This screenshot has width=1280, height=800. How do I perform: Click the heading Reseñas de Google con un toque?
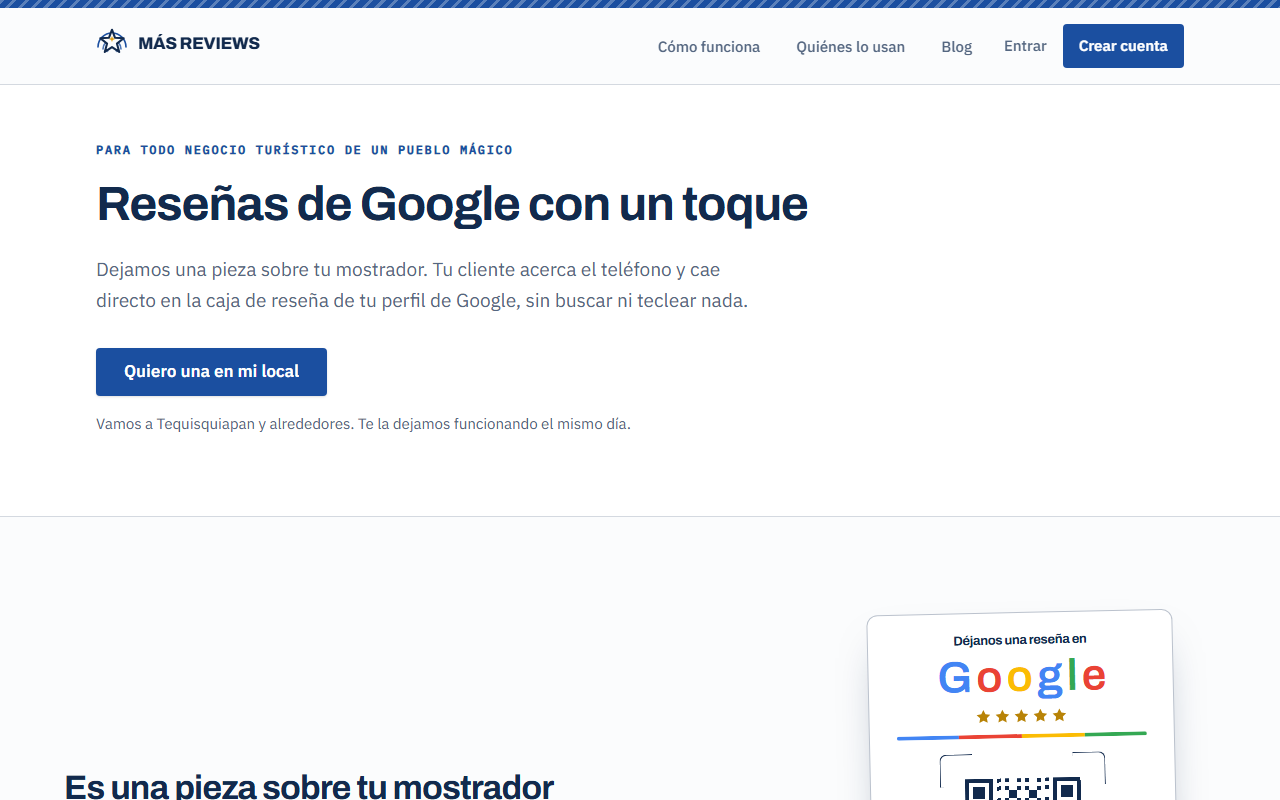[x=452, y=204]
